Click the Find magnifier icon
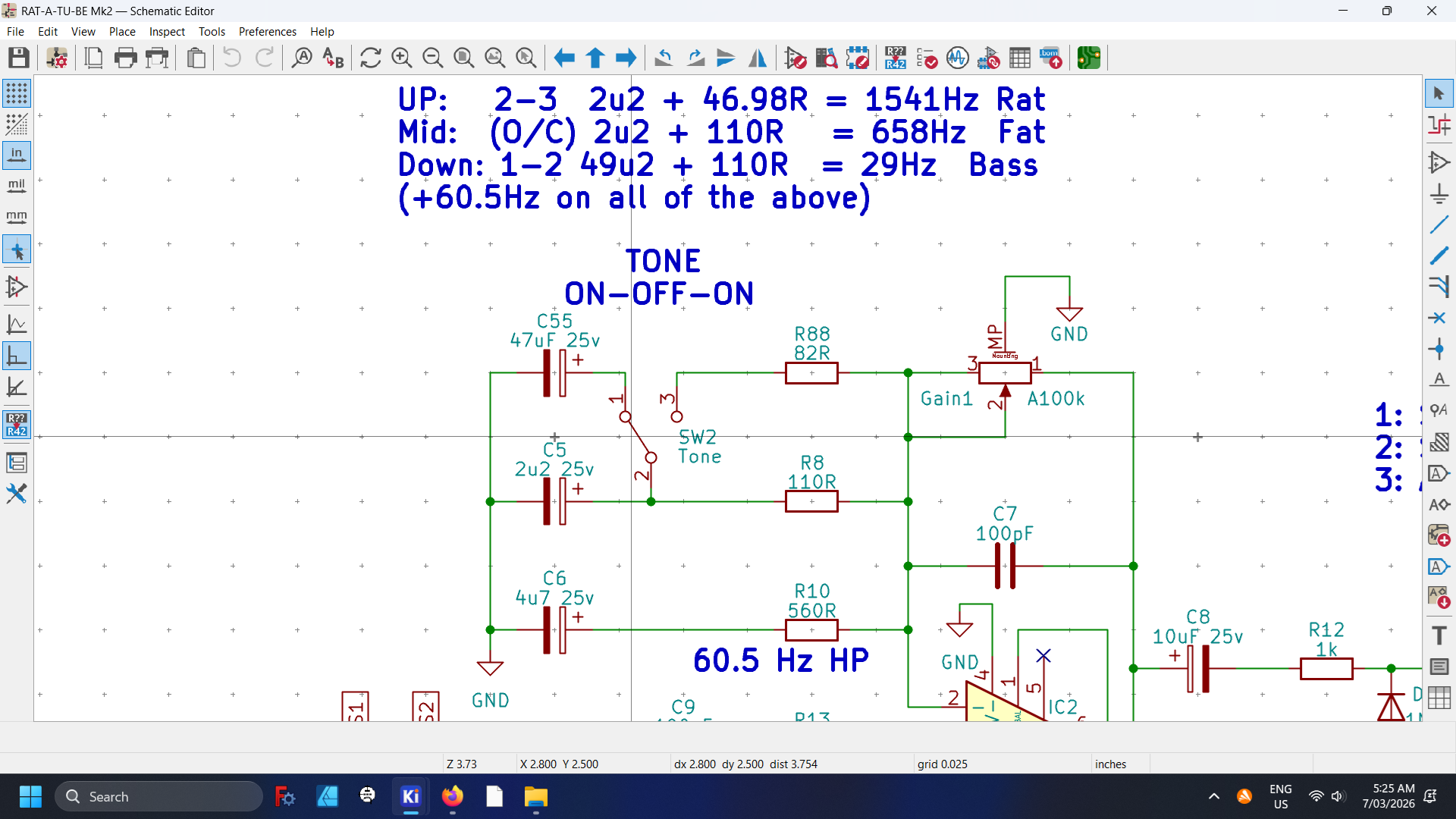The image size is (1456, 819). (302, 58)
